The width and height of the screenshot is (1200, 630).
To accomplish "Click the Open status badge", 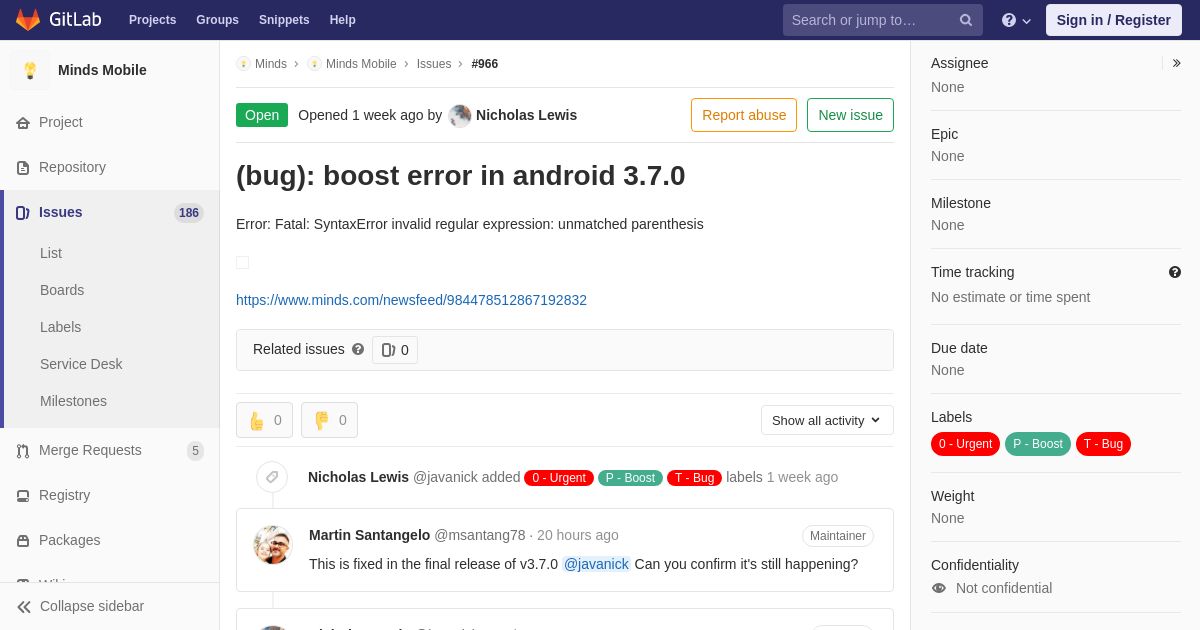I will point(262,115).
